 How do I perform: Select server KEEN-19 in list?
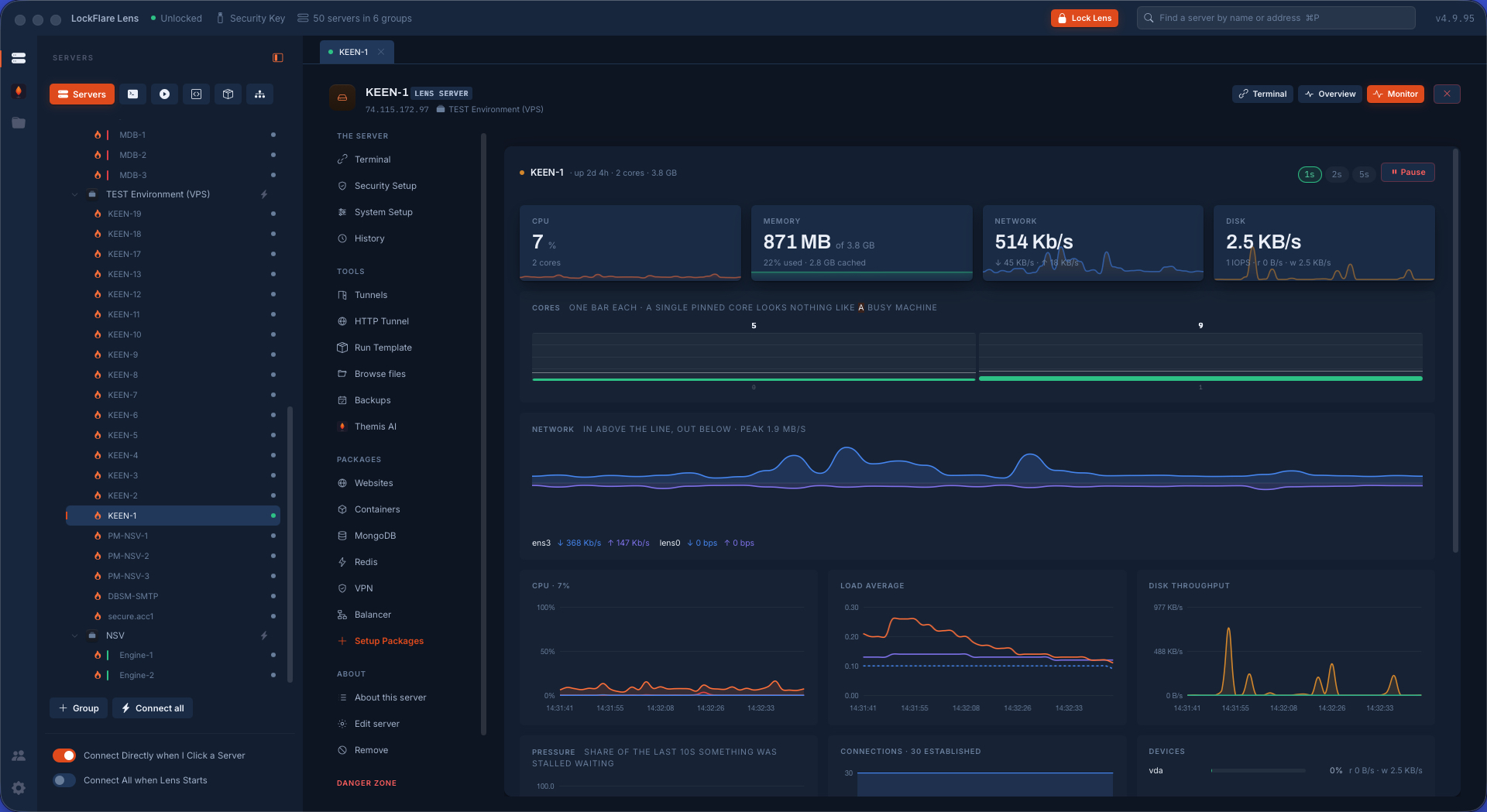pyautogui.click(x=172, y=214)
